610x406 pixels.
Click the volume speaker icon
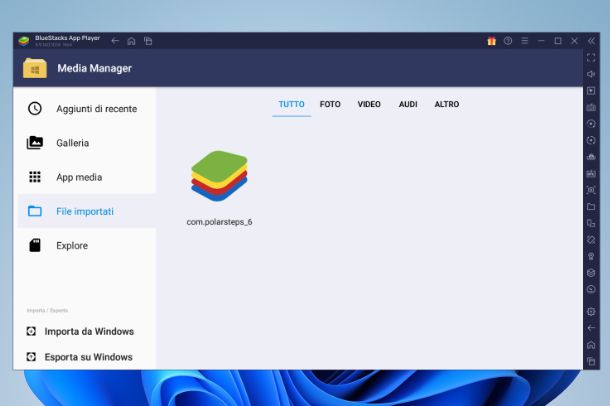click(591, 74)
